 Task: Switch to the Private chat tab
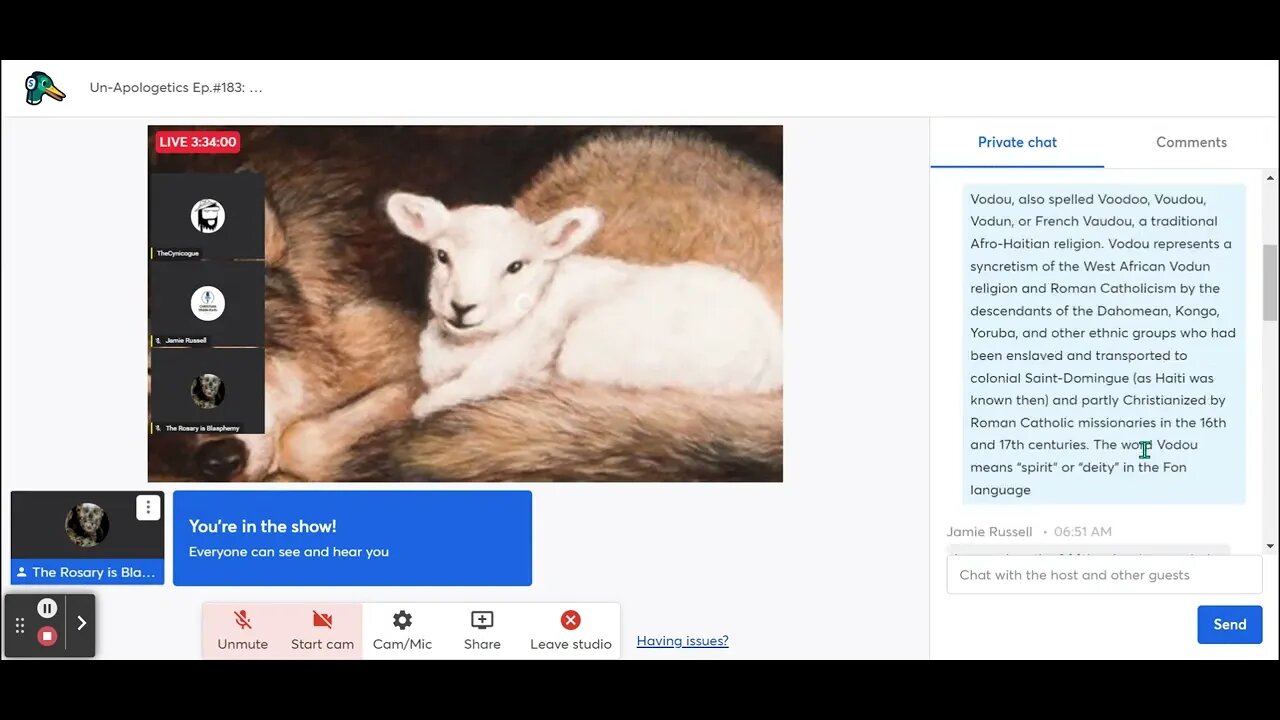click(1017, 142)
